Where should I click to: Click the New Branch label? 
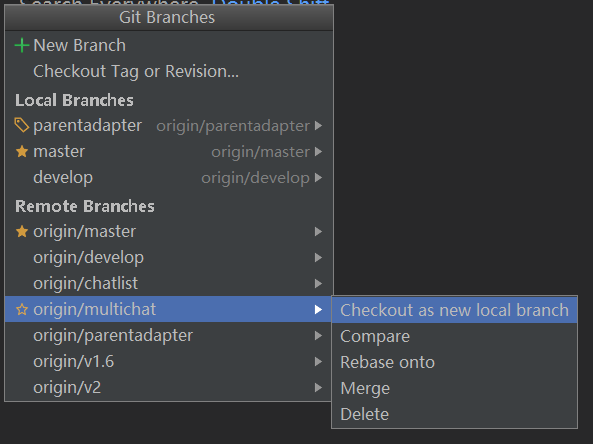click(79, 45)
